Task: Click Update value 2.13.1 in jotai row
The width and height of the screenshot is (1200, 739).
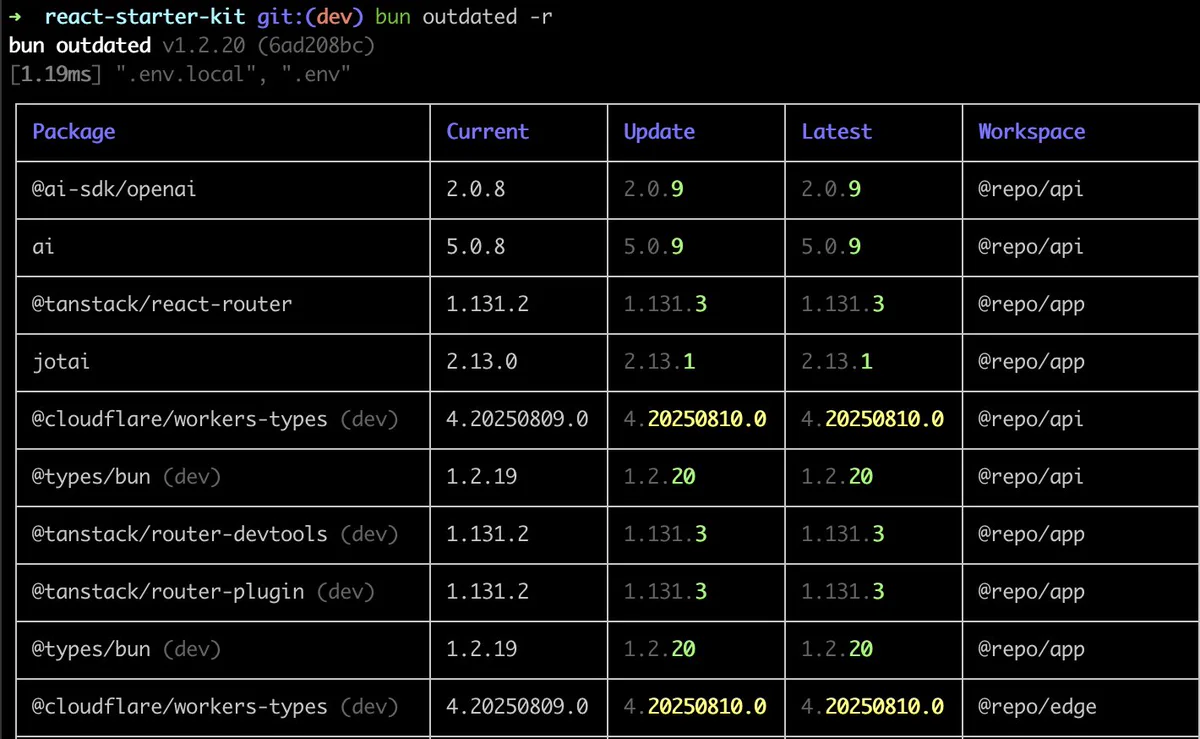Action: 659,361
